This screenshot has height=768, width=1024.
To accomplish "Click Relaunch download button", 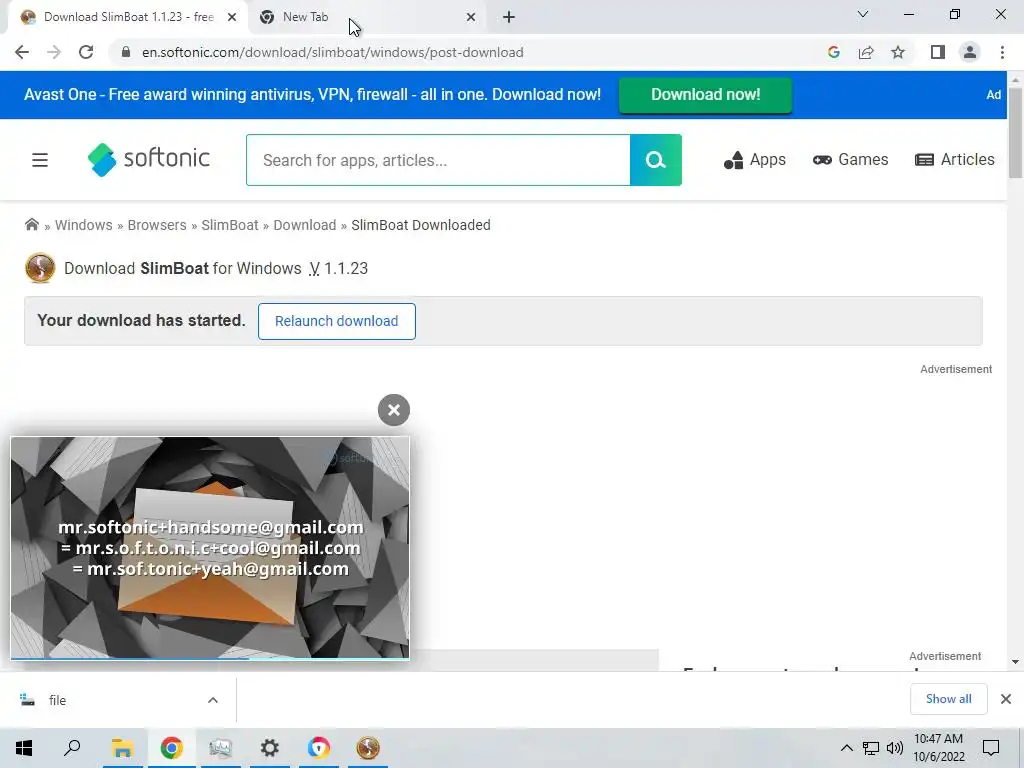I will (336, 321).
